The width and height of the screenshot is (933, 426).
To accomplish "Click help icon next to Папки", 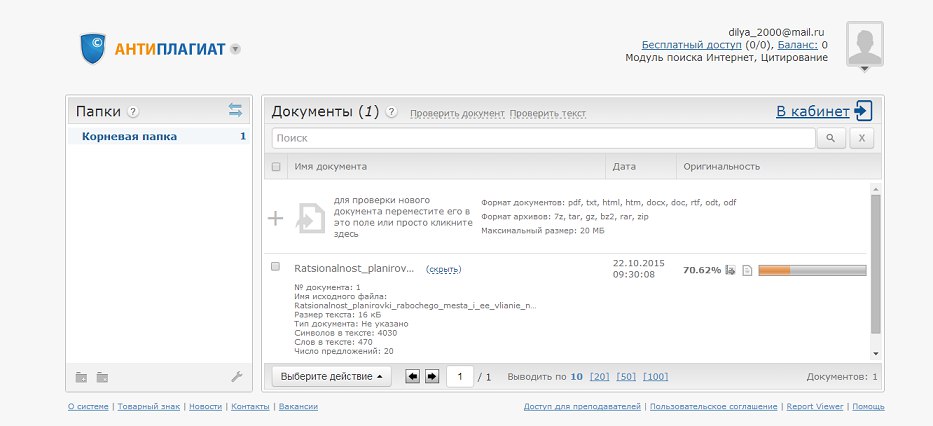I will (x=133, y=112).
